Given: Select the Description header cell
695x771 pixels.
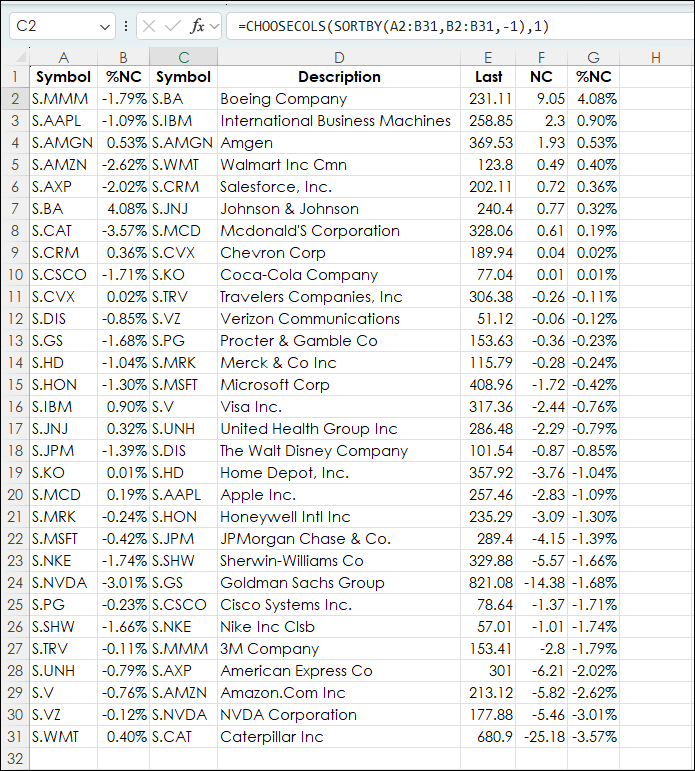Looking at the screenshot, I should pos(339,77).
